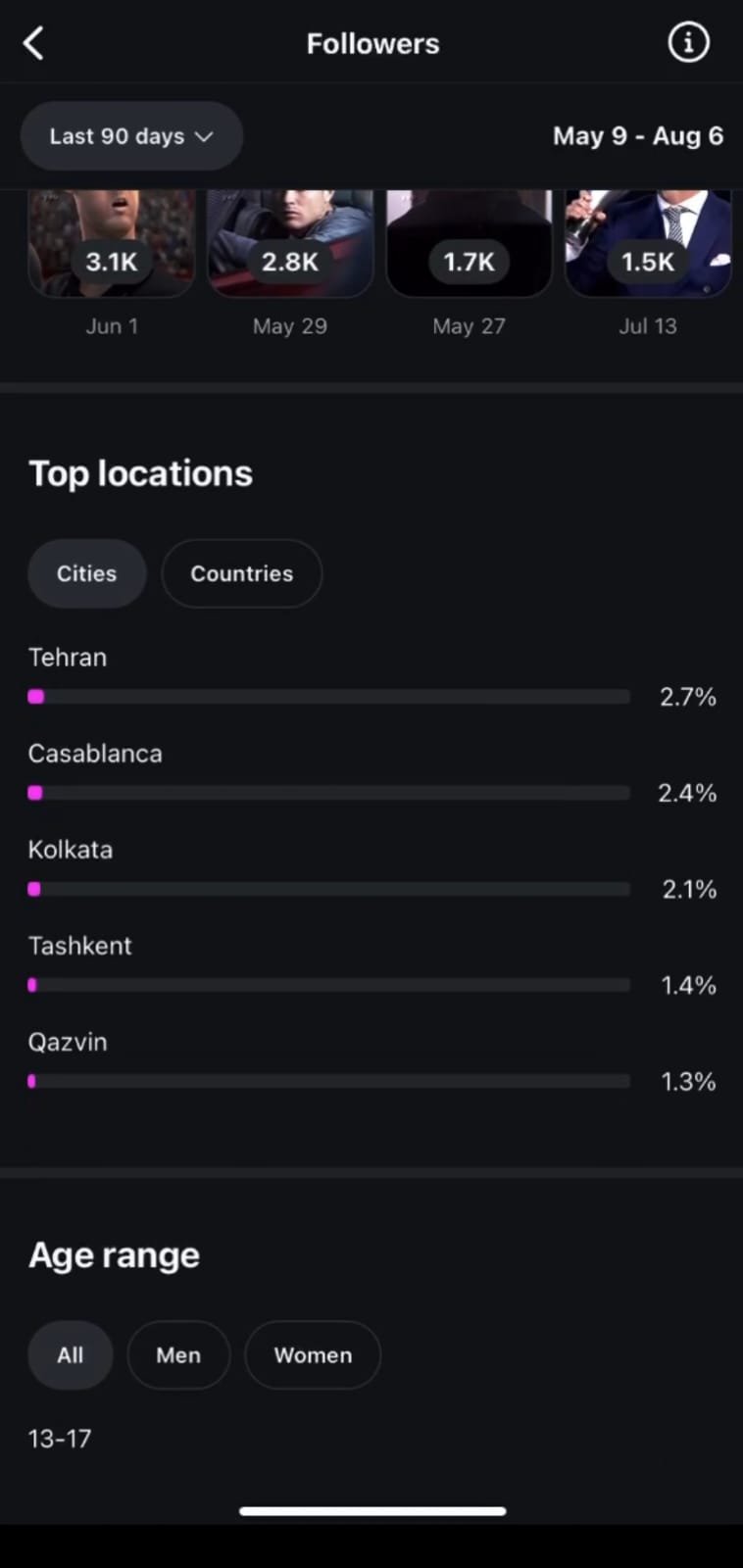The image size is (743, 1568).
Task: Filter age range by Women
Action: (313, 1355)
